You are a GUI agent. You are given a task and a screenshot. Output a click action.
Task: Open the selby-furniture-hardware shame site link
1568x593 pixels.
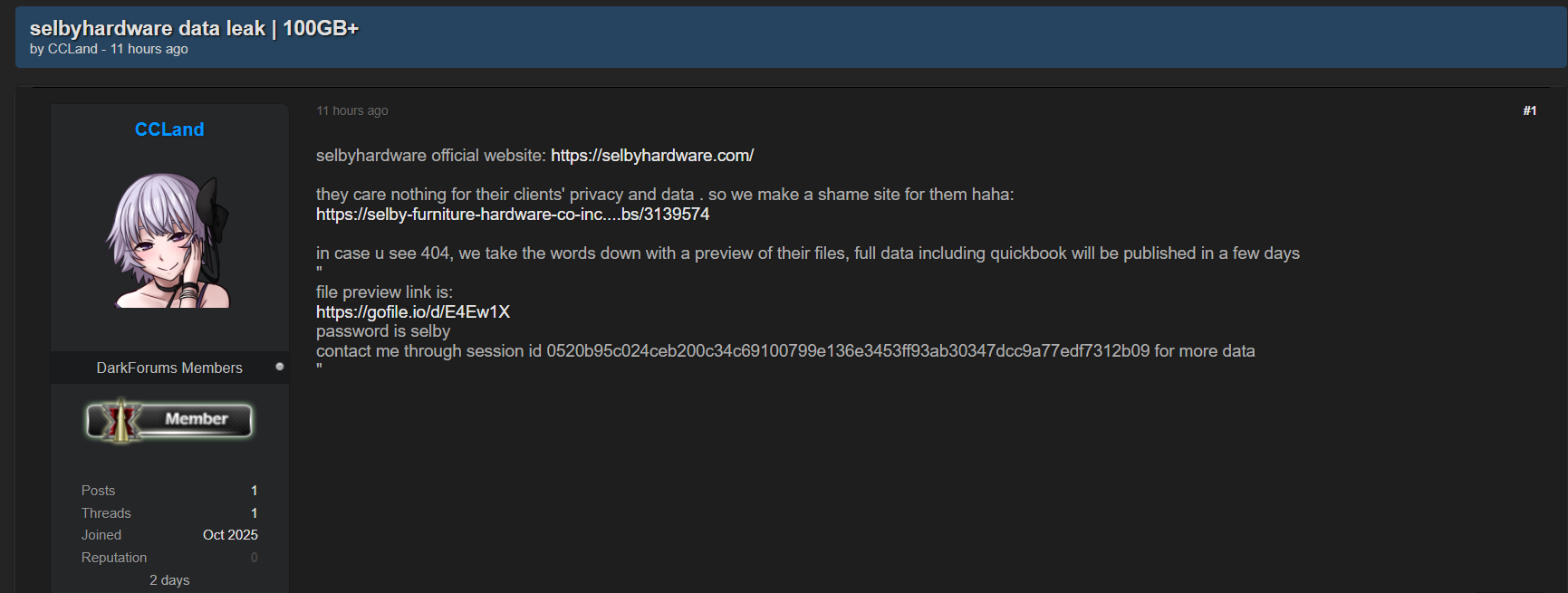(x=513, y=215)
